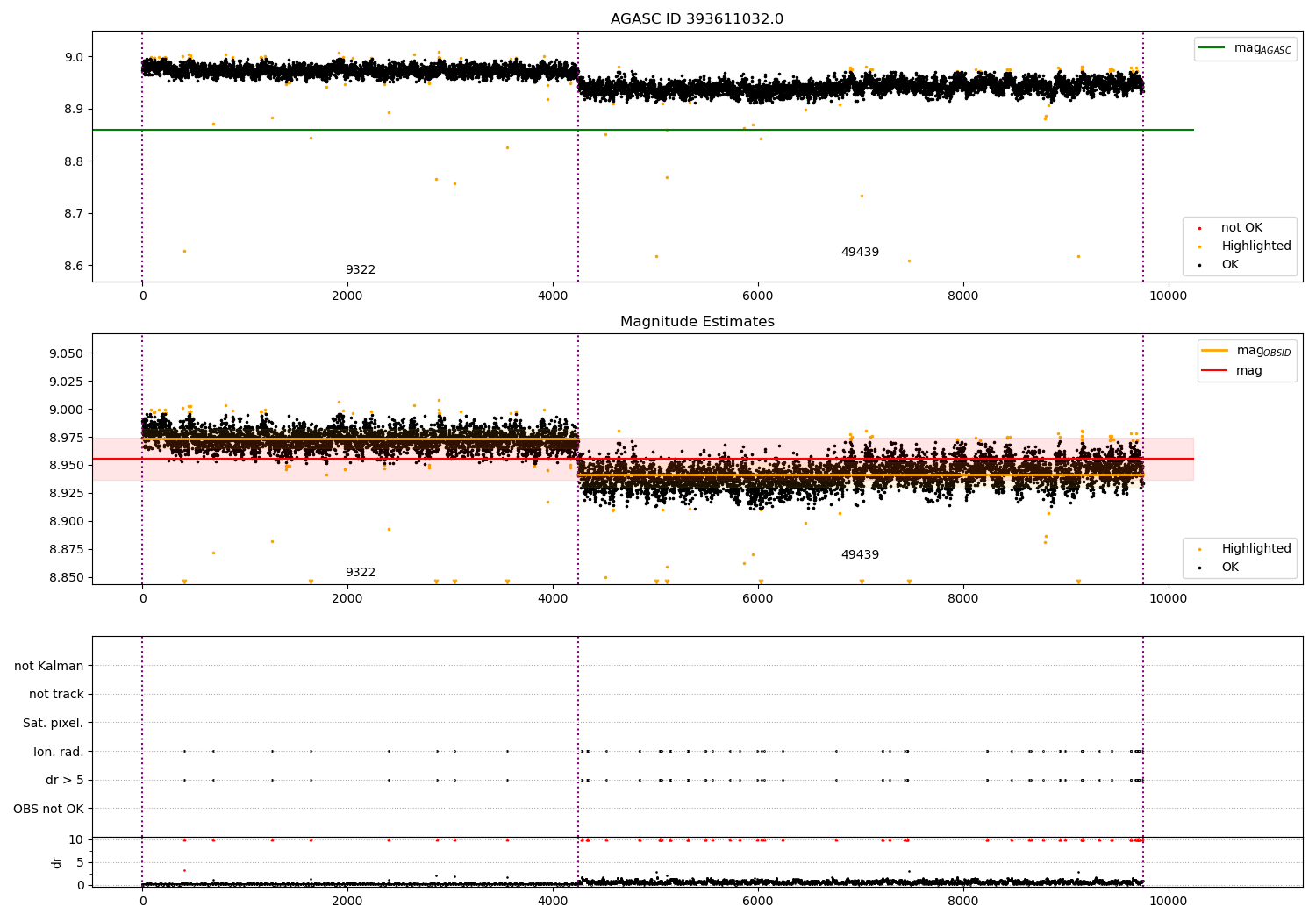Click y-axis tick 9.0 in top plot
Image resolution: width=1316 pixels, height=921 pixels.
tap(73, 57)
